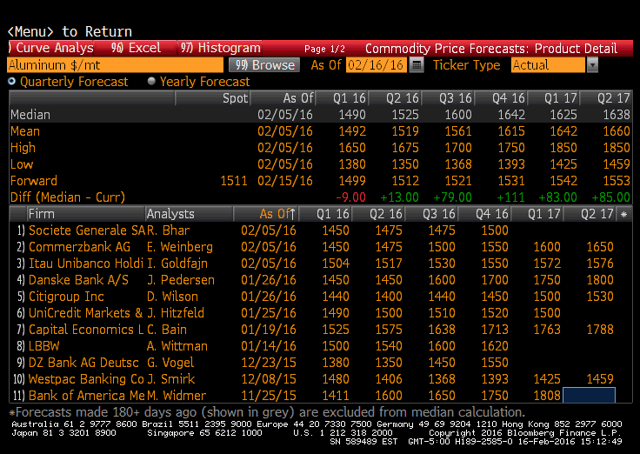
Task: Click the -9.00 Q1 16 difference value
Action: (x=351, y=198)
